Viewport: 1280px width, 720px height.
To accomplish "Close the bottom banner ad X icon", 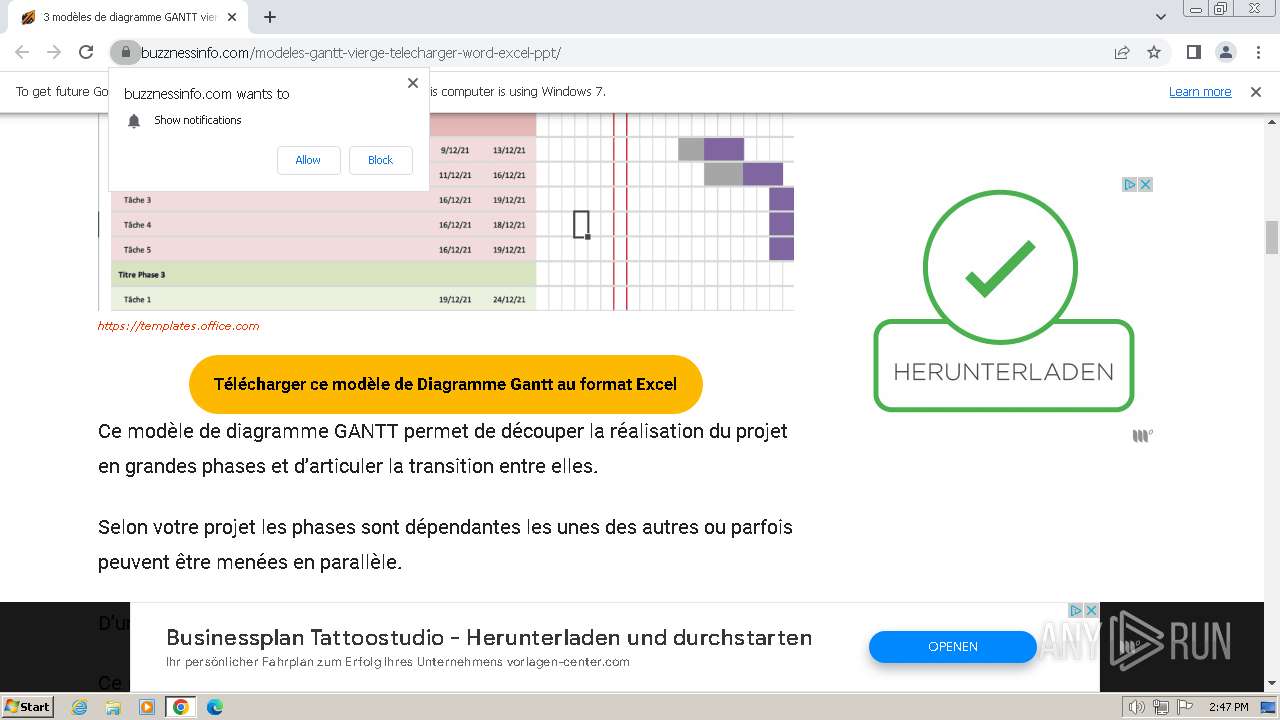I will tap(1091, 610).
